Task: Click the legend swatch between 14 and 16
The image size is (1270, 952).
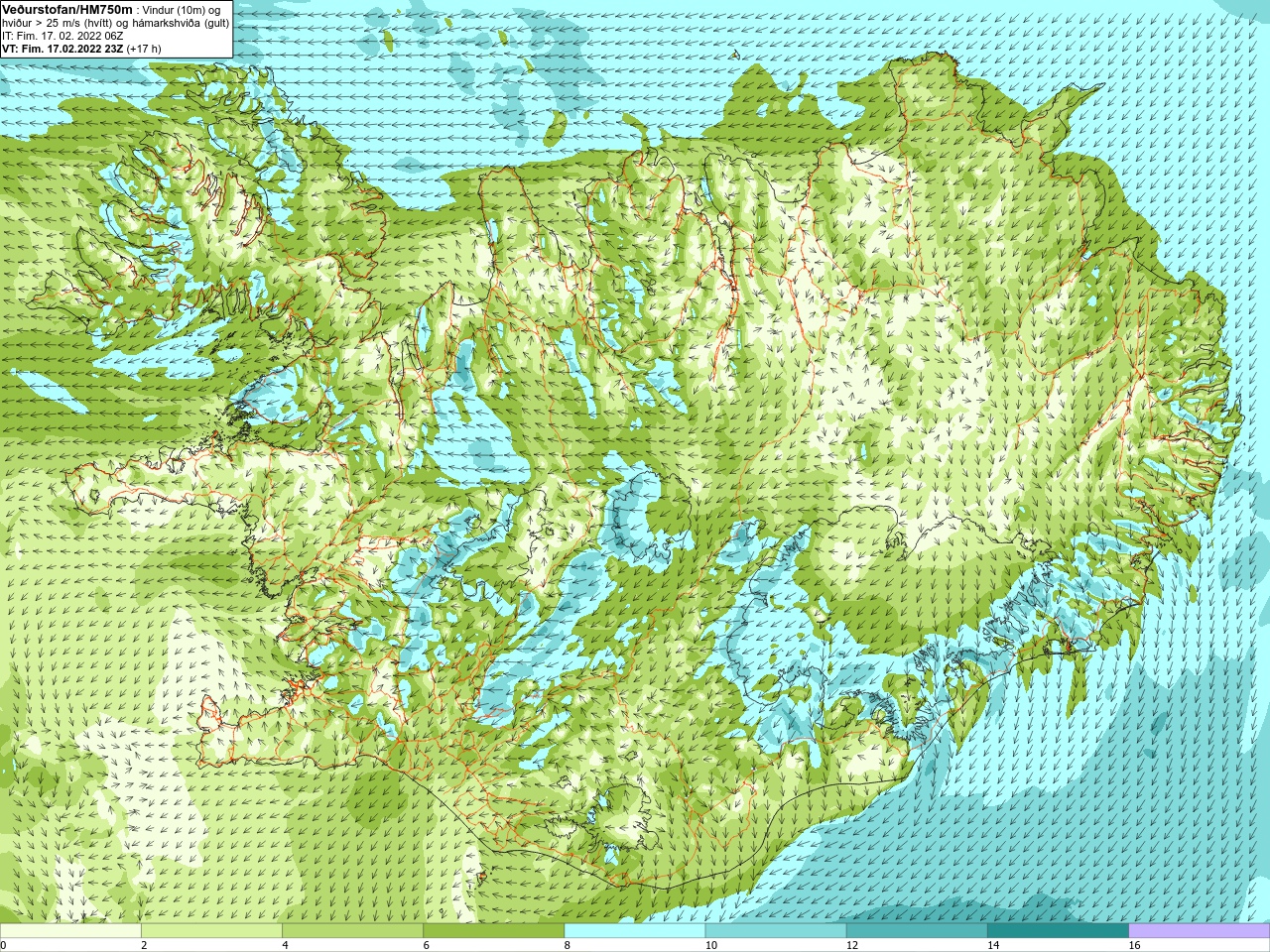Action: (1058, 931)
